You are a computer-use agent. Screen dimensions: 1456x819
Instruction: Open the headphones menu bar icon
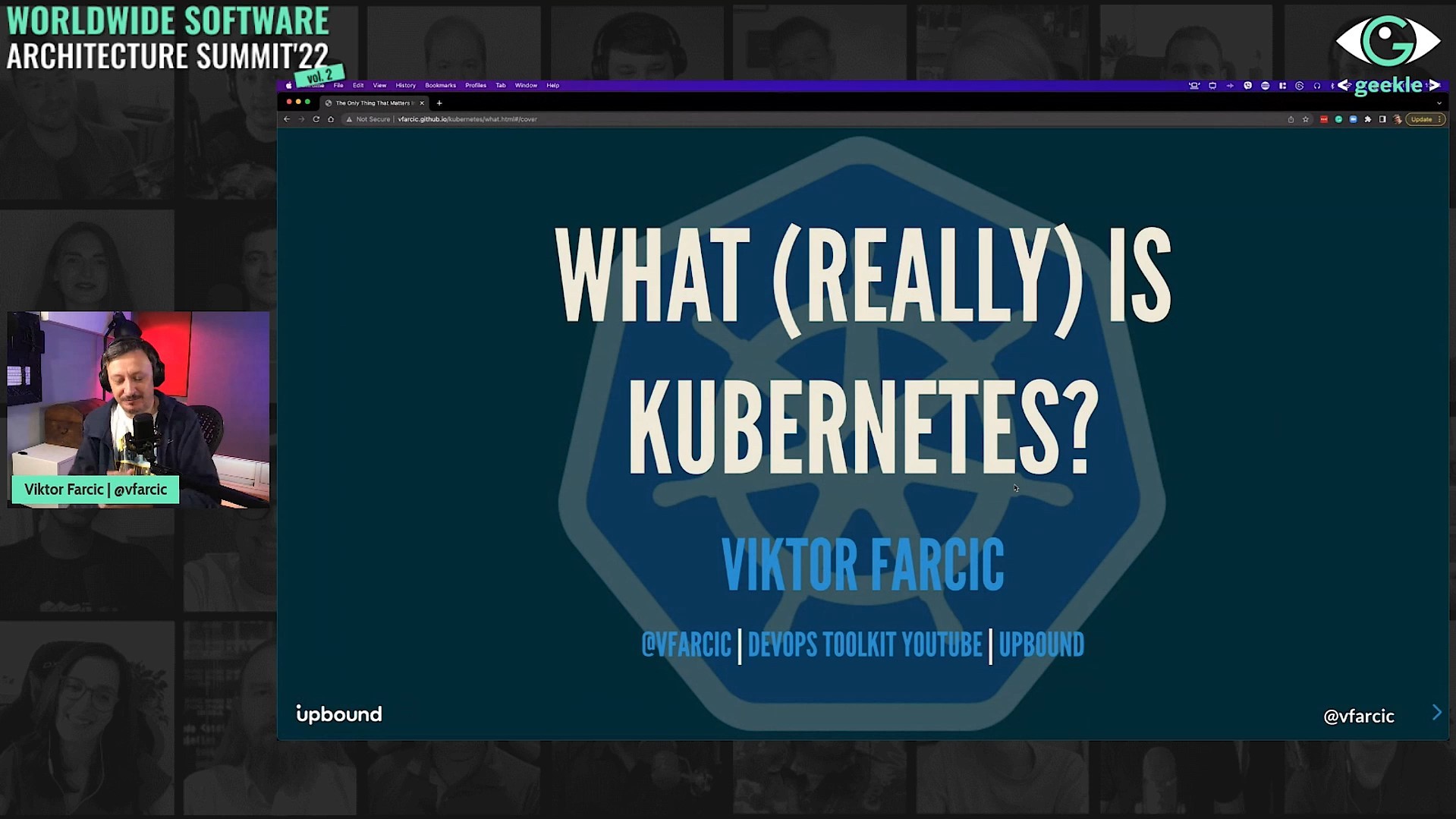pyautogui.click(x=1317, y=86)
